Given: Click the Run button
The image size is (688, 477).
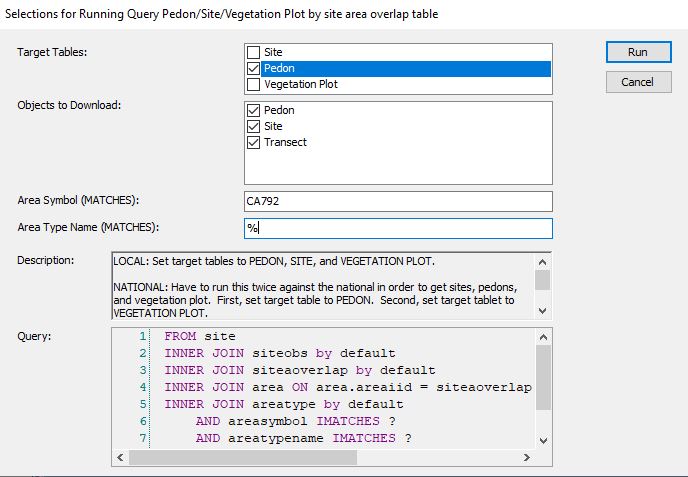Looking at the screenshot, I should click(x=638, y=52).
